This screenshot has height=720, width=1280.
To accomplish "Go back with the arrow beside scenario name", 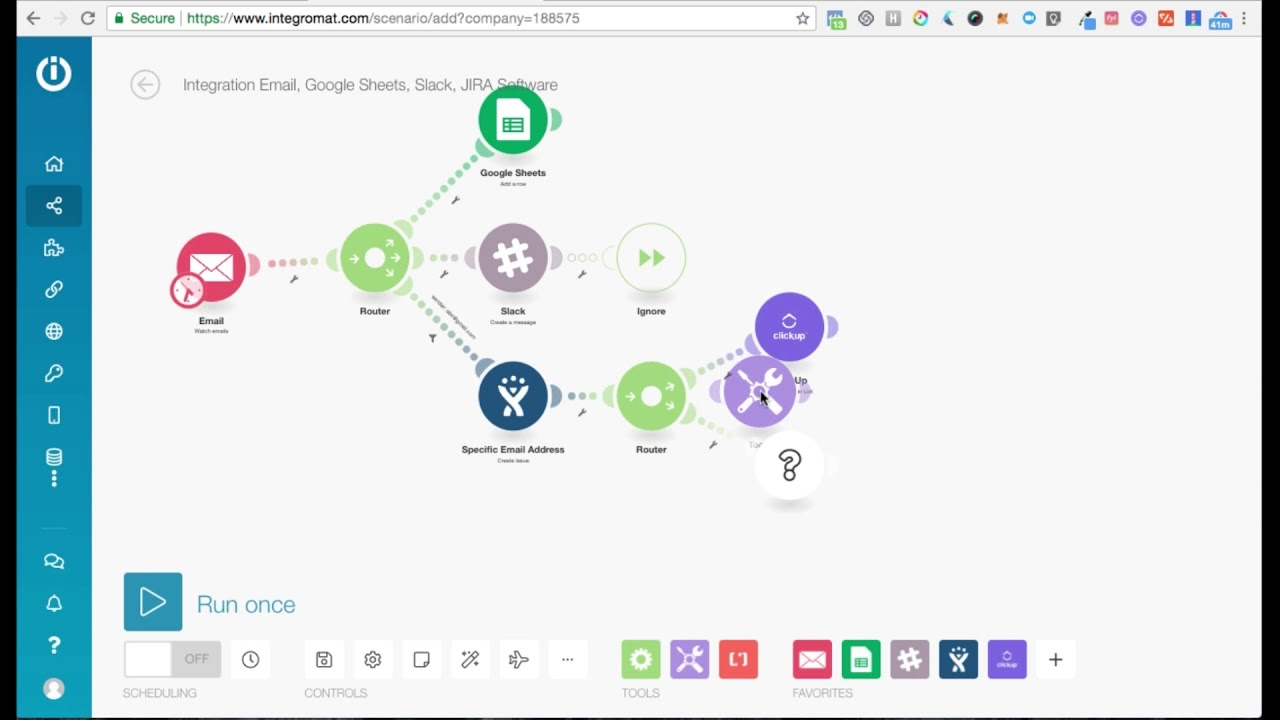I will (x=145, y=84).
